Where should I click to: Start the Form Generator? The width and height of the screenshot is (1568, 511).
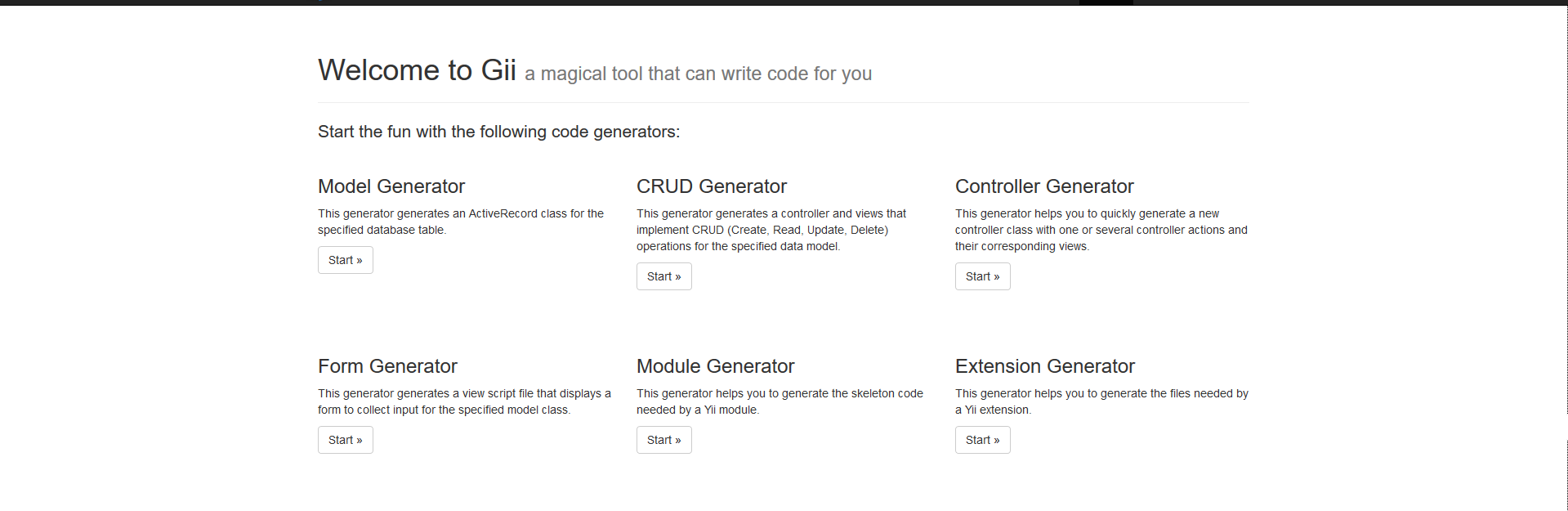coord(346,440)
